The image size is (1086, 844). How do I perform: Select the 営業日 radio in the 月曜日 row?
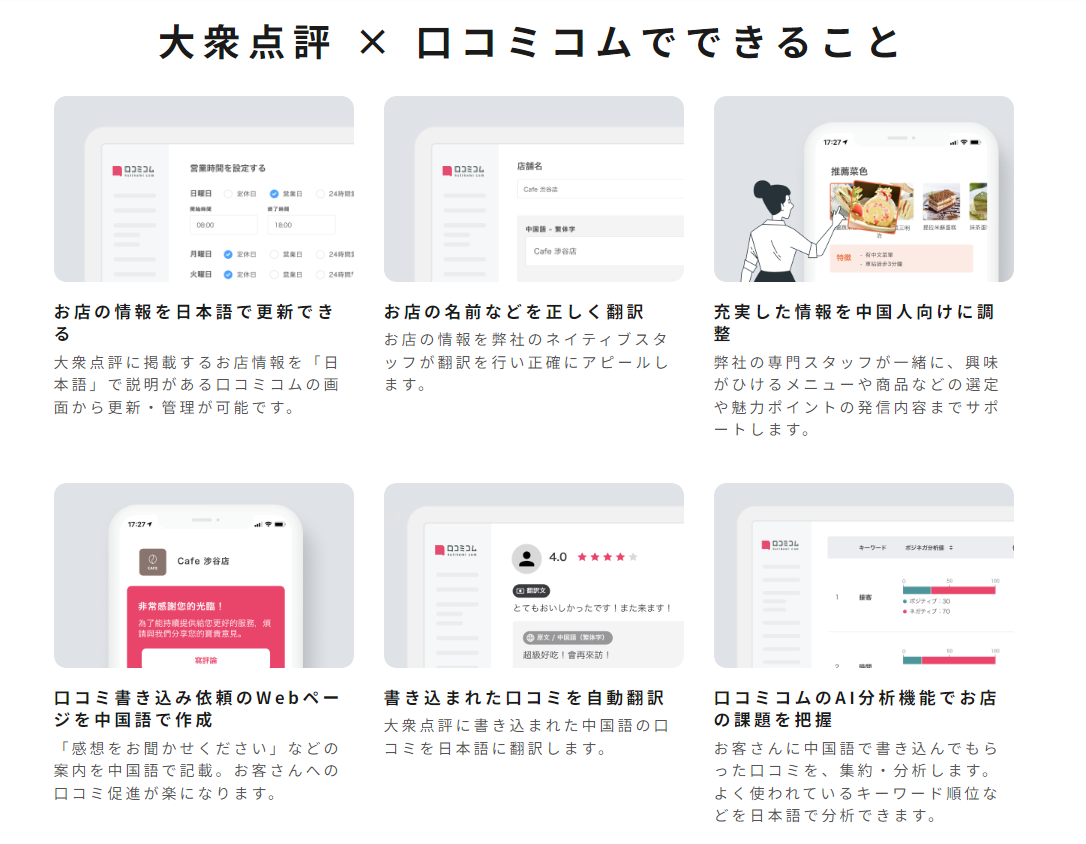click(x=274, y=254)
